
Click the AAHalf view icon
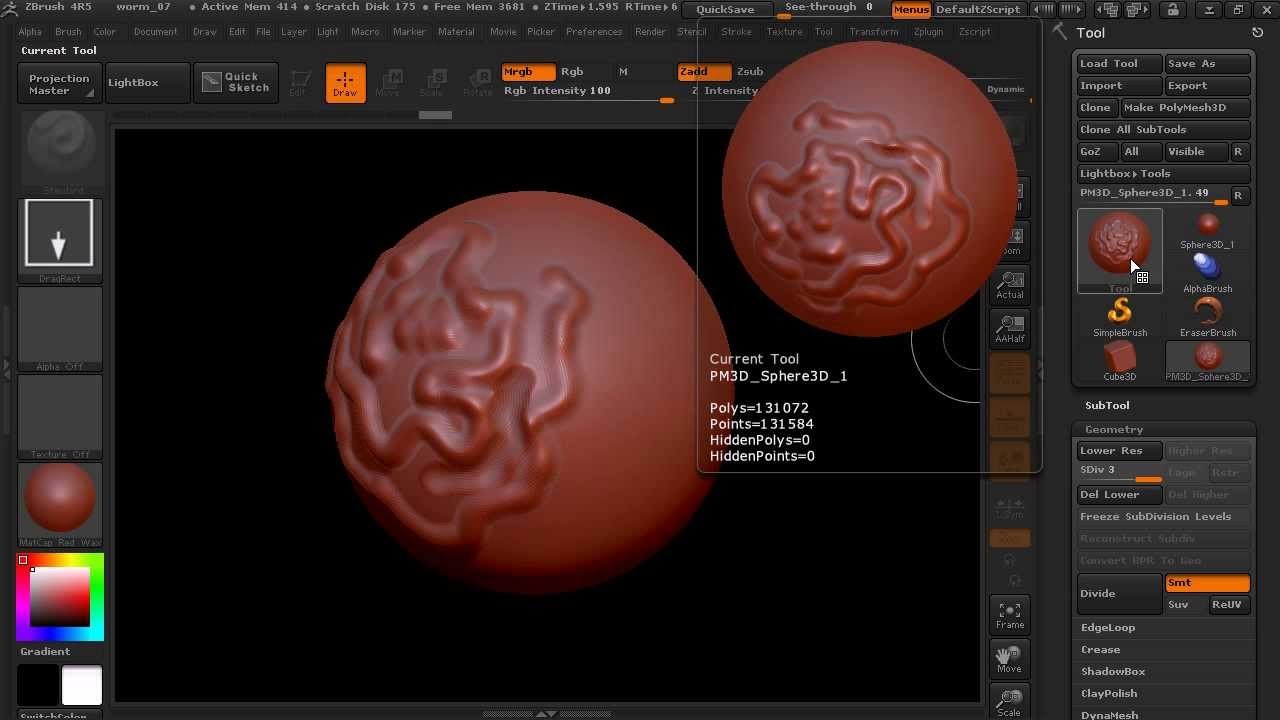pos(1010,329)
